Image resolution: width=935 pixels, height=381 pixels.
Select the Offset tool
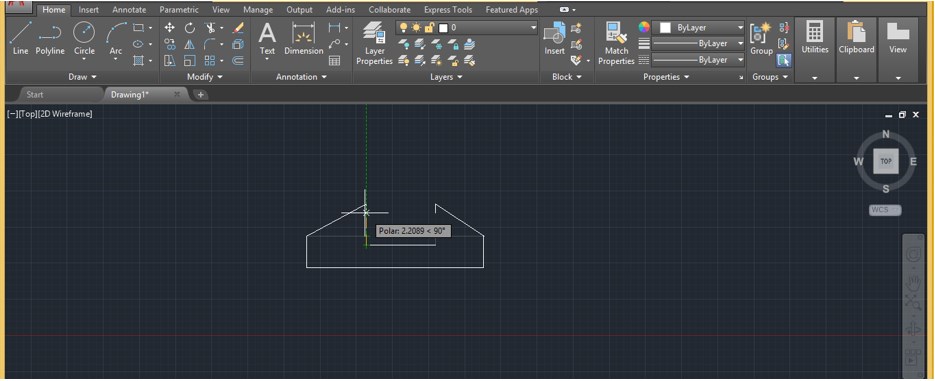238,60
